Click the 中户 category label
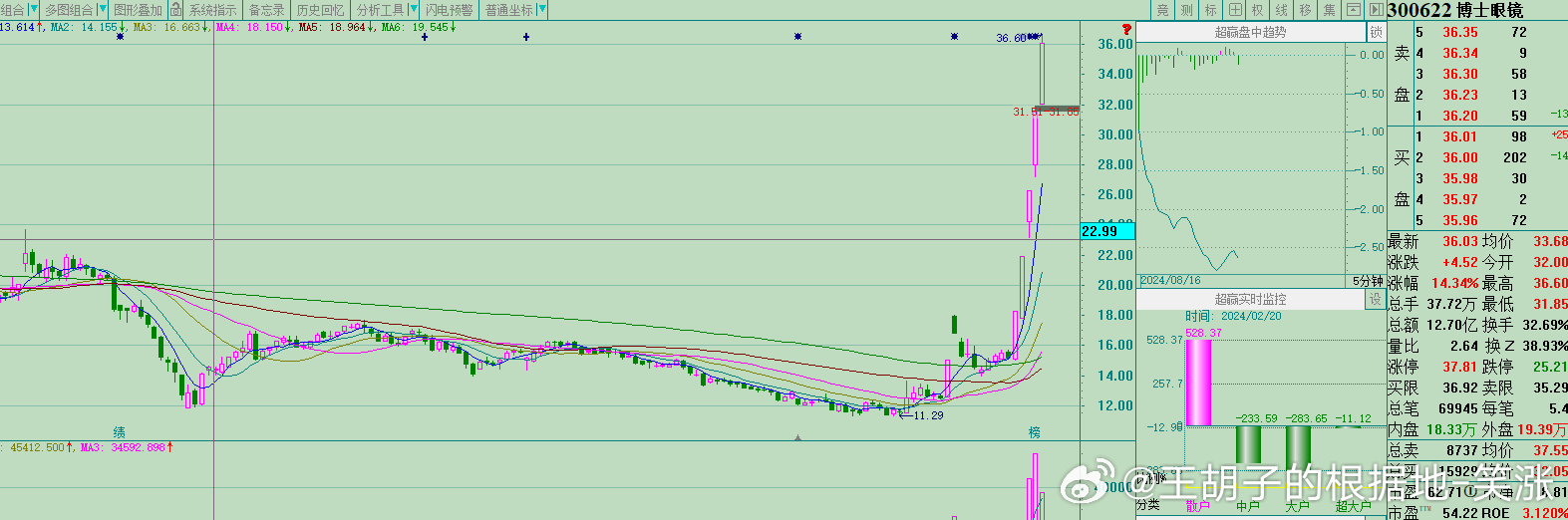 pyautogui.click(x=1248, y=506)
